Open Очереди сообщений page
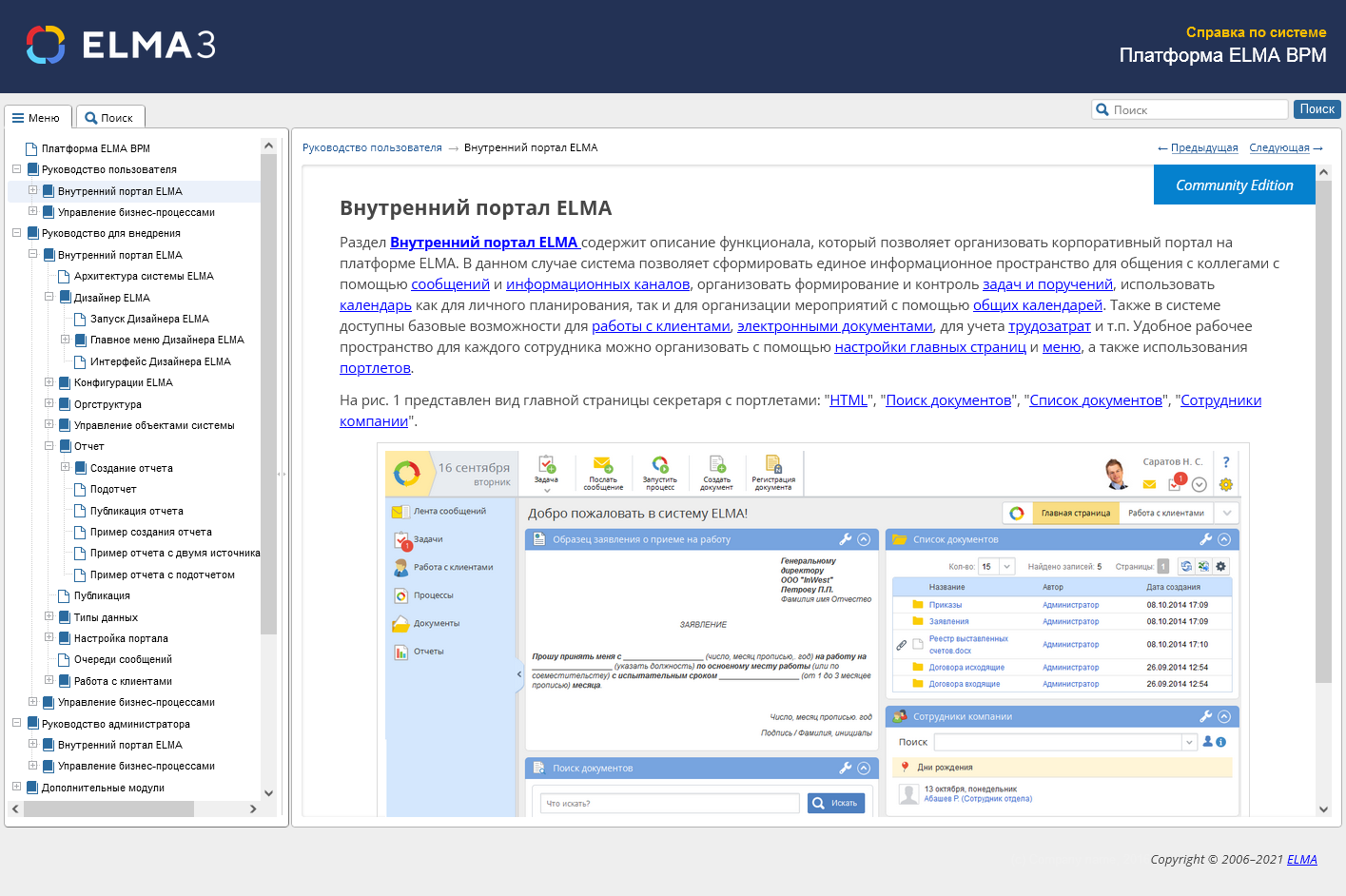This screenshot has width=1346, height=896. 123,659
